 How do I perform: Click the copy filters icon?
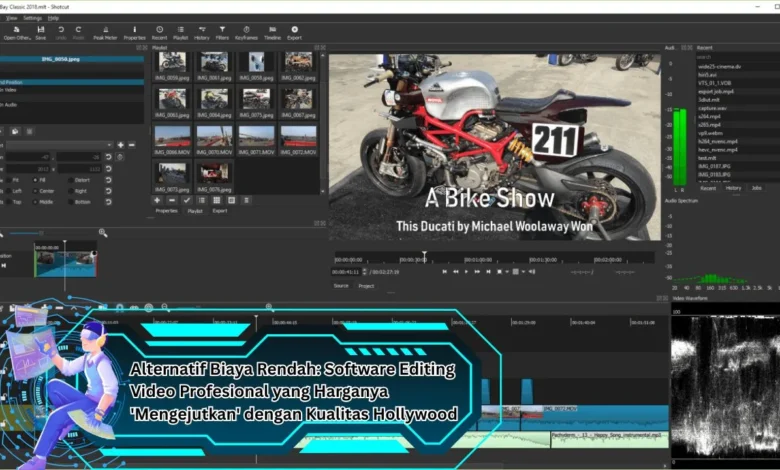(x=15, y=131)
